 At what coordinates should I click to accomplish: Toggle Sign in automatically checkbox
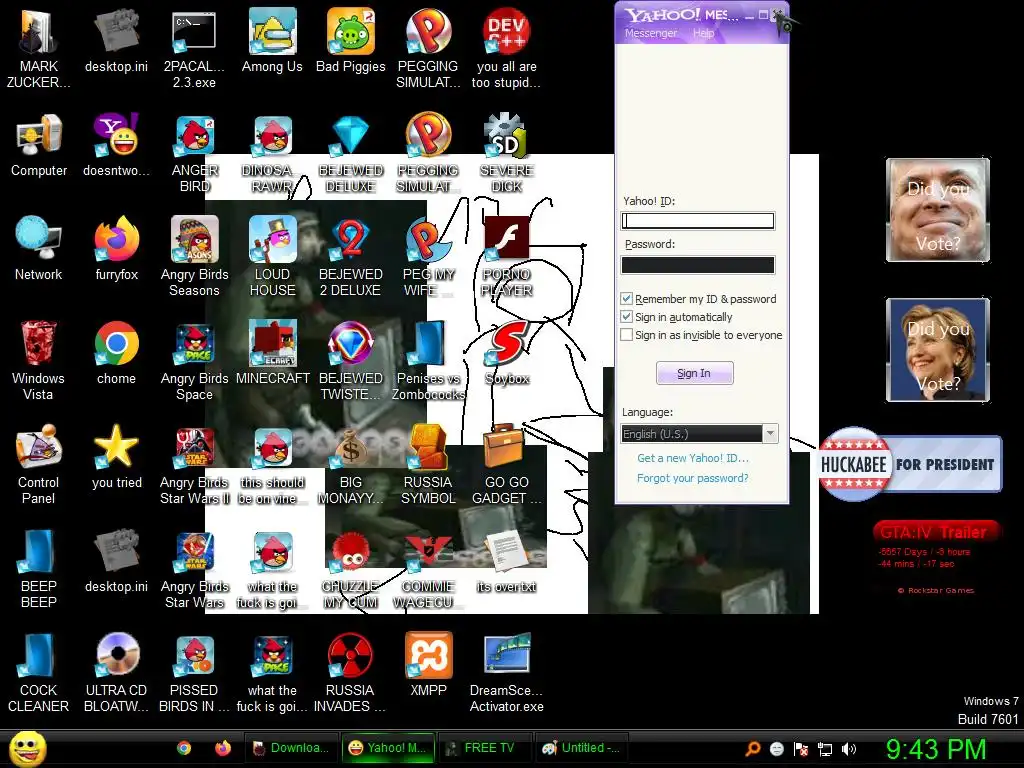626,317
